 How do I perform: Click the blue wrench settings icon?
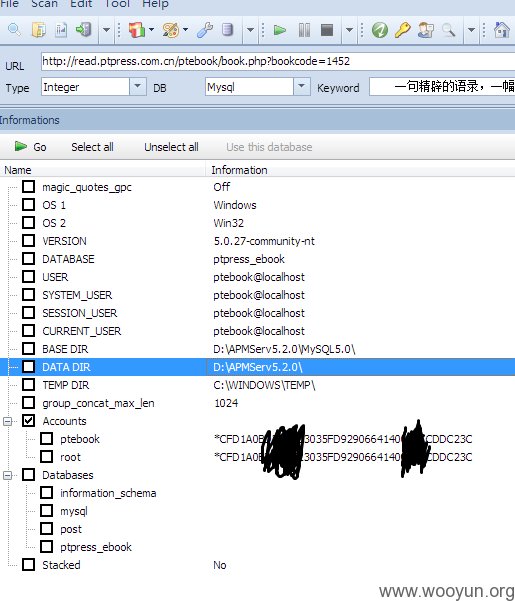pyautogui.click(x=205, y=30)
